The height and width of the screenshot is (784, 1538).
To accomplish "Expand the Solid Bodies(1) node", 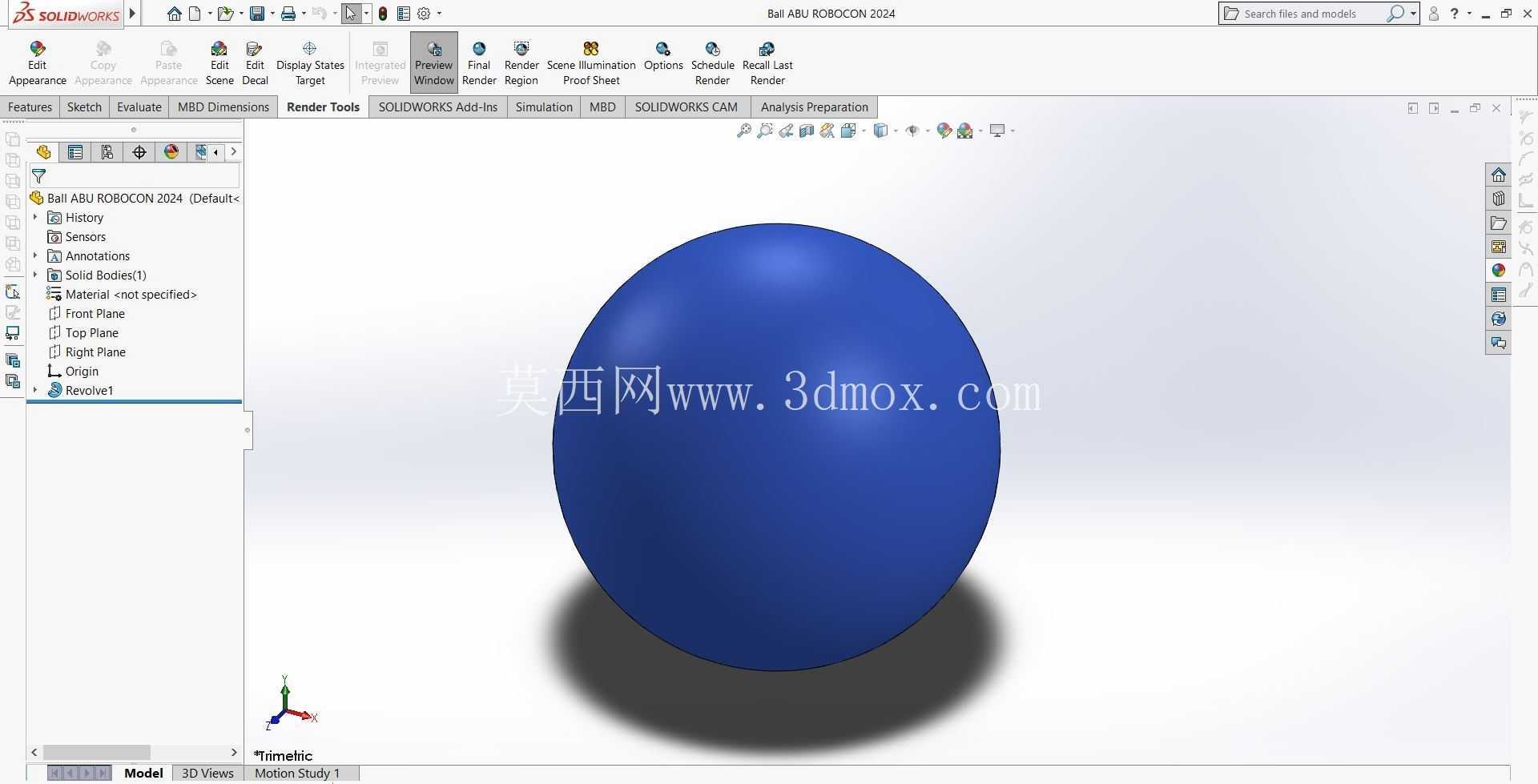I will pyautogui.click(x=35, y=275).
